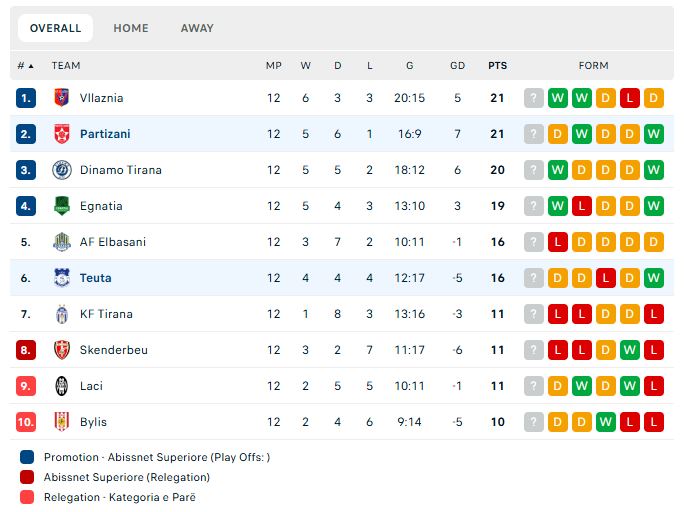The height and width of the screenshot is (512, 685).
Task: Click the Dinamo Tirana crest icon
Action: coord(62,170)
